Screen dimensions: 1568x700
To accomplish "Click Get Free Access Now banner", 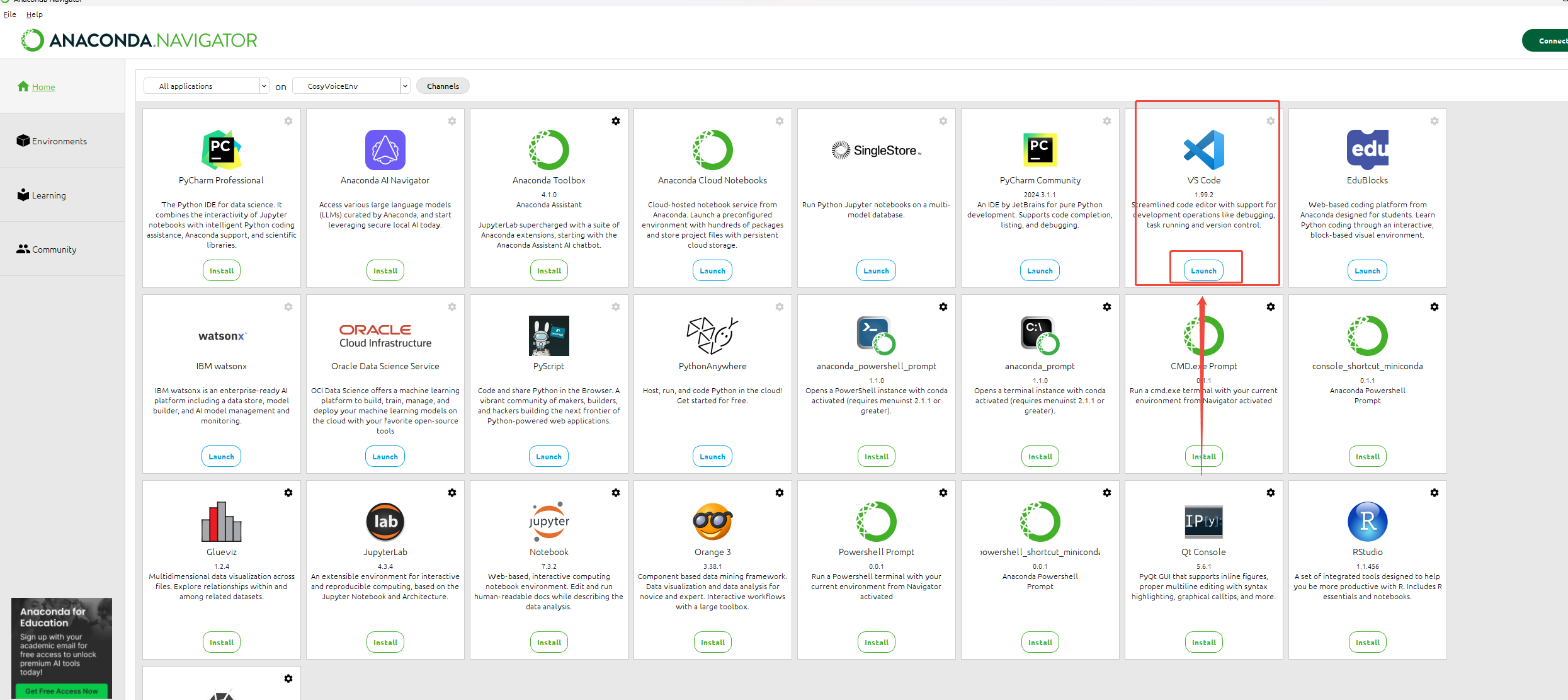I will (61, 691).
